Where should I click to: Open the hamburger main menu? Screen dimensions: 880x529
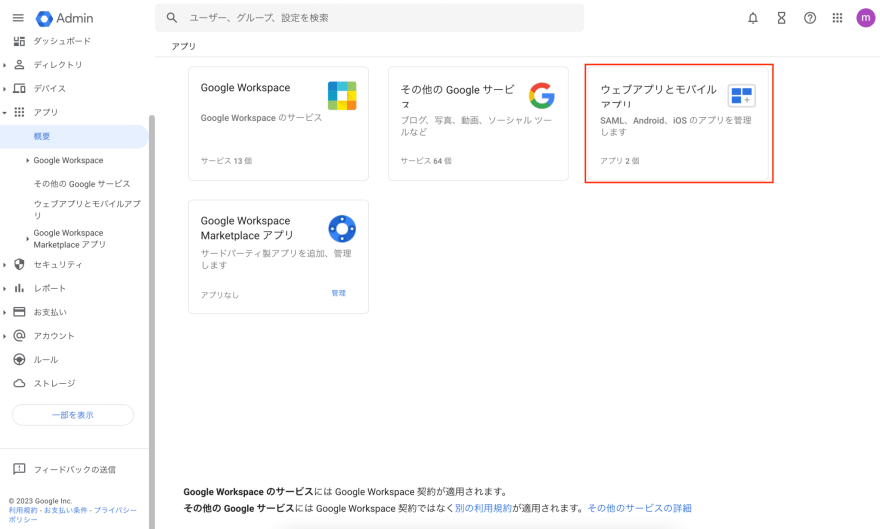18,18
